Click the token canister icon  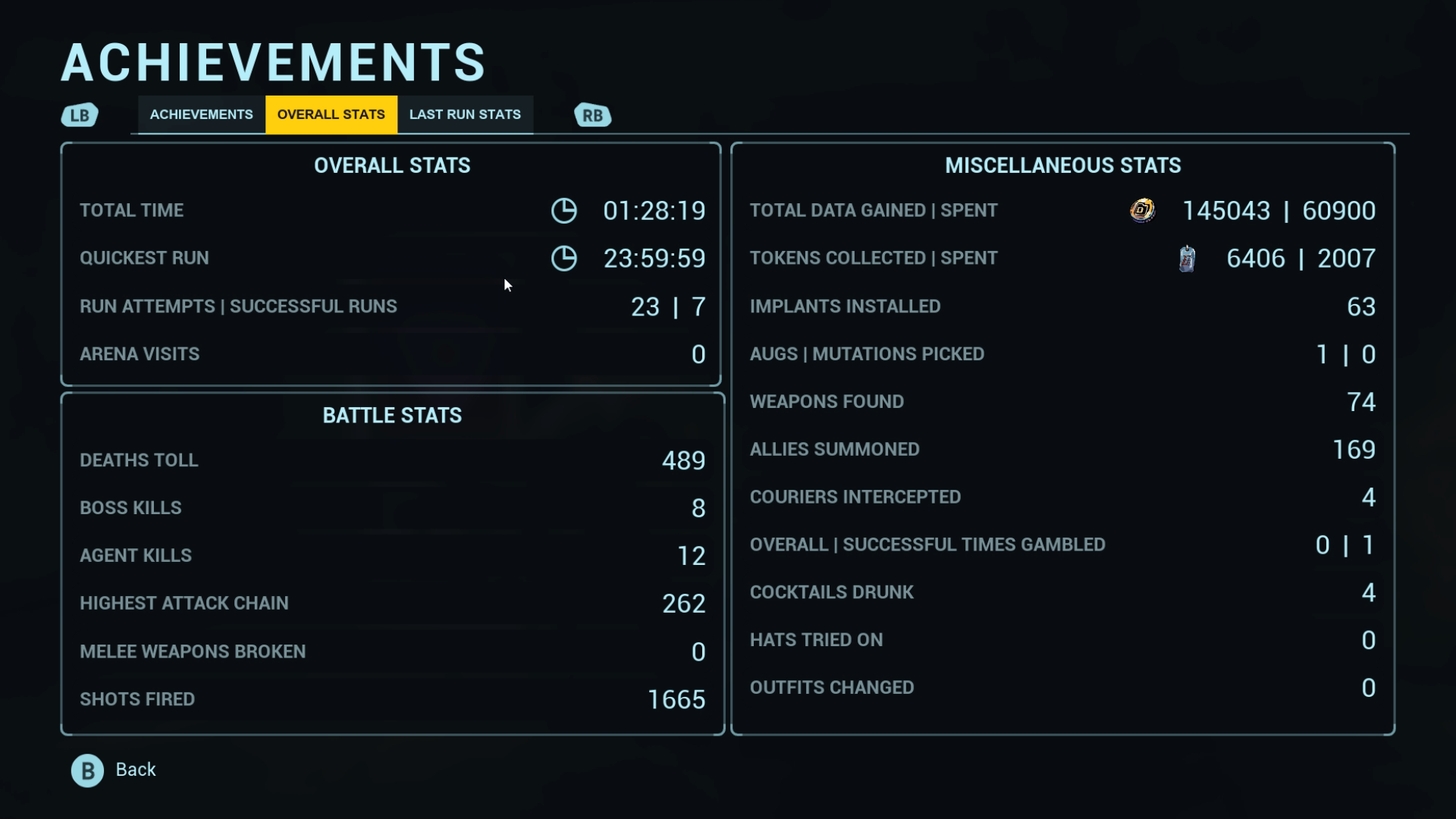tap(1187, 259)
